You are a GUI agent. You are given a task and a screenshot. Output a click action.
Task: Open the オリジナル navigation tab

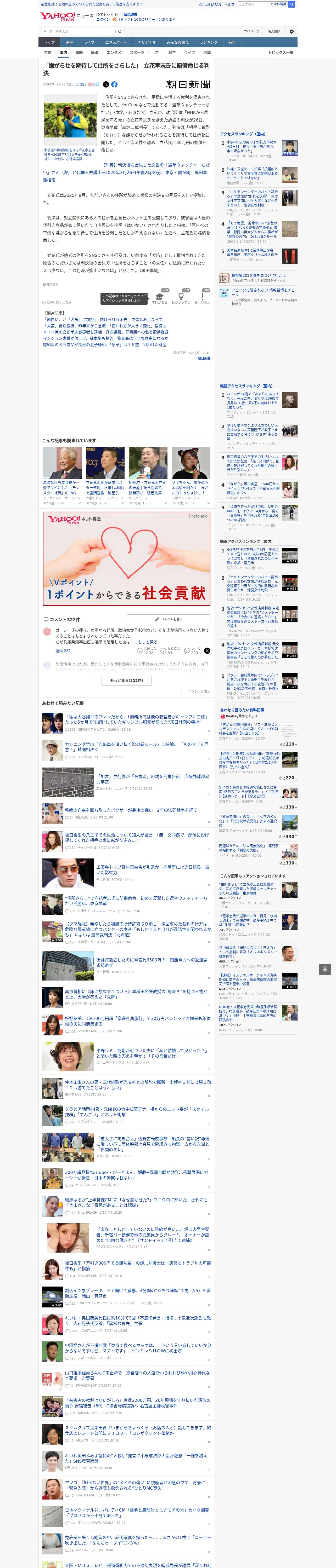pos(147,43)
